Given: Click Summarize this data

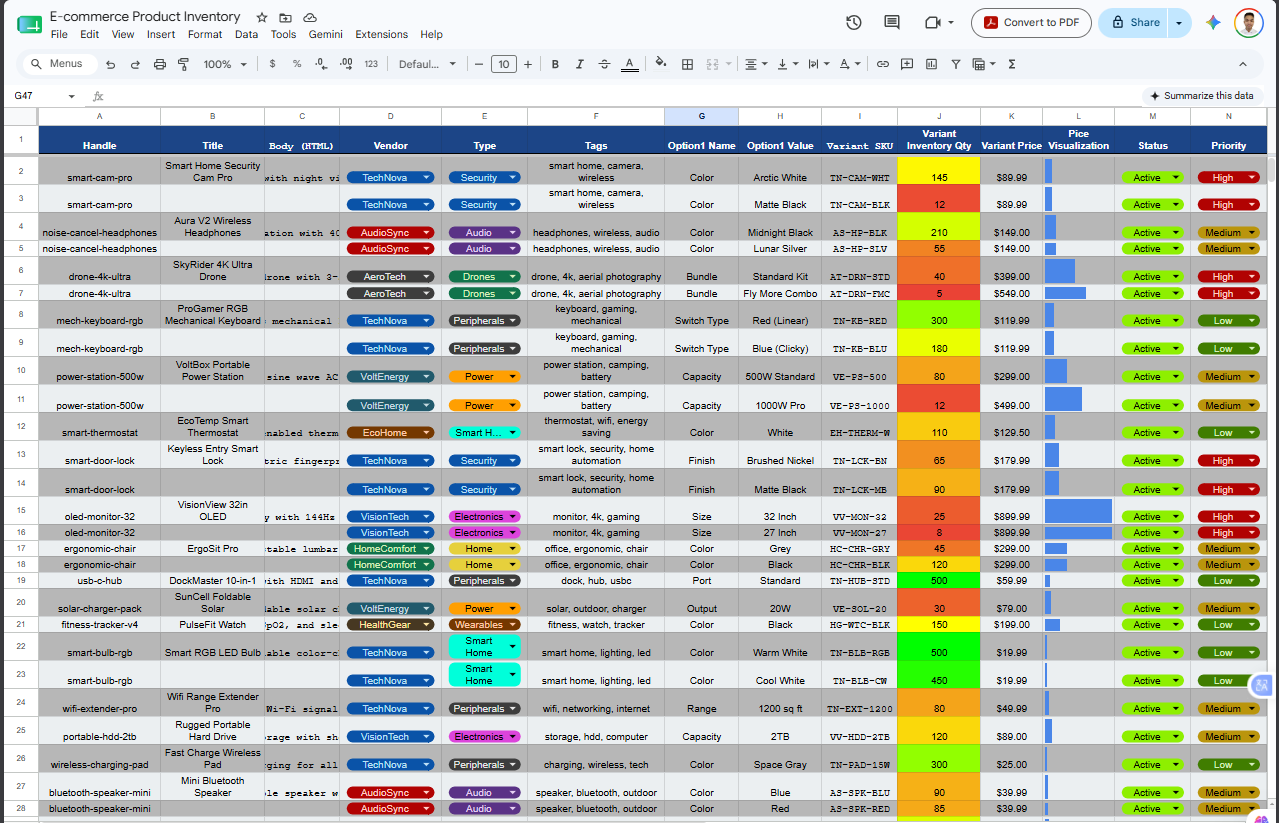Looking at the screenshot, I should (x=1203, y=96).
